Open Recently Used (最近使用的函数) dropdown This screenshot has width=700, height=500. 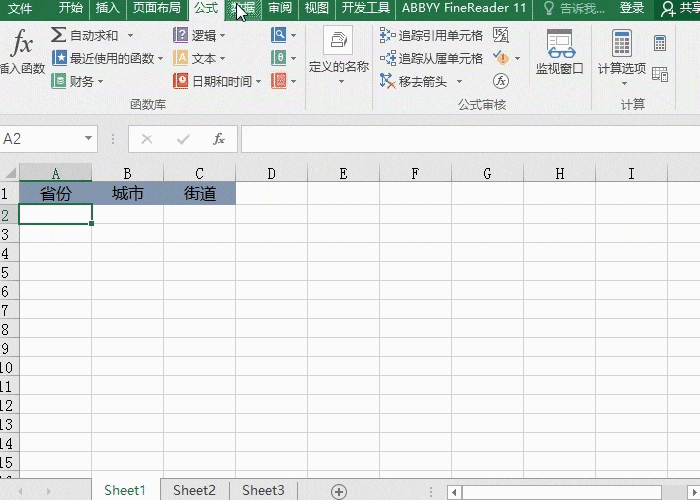click(x=110, y=58)
